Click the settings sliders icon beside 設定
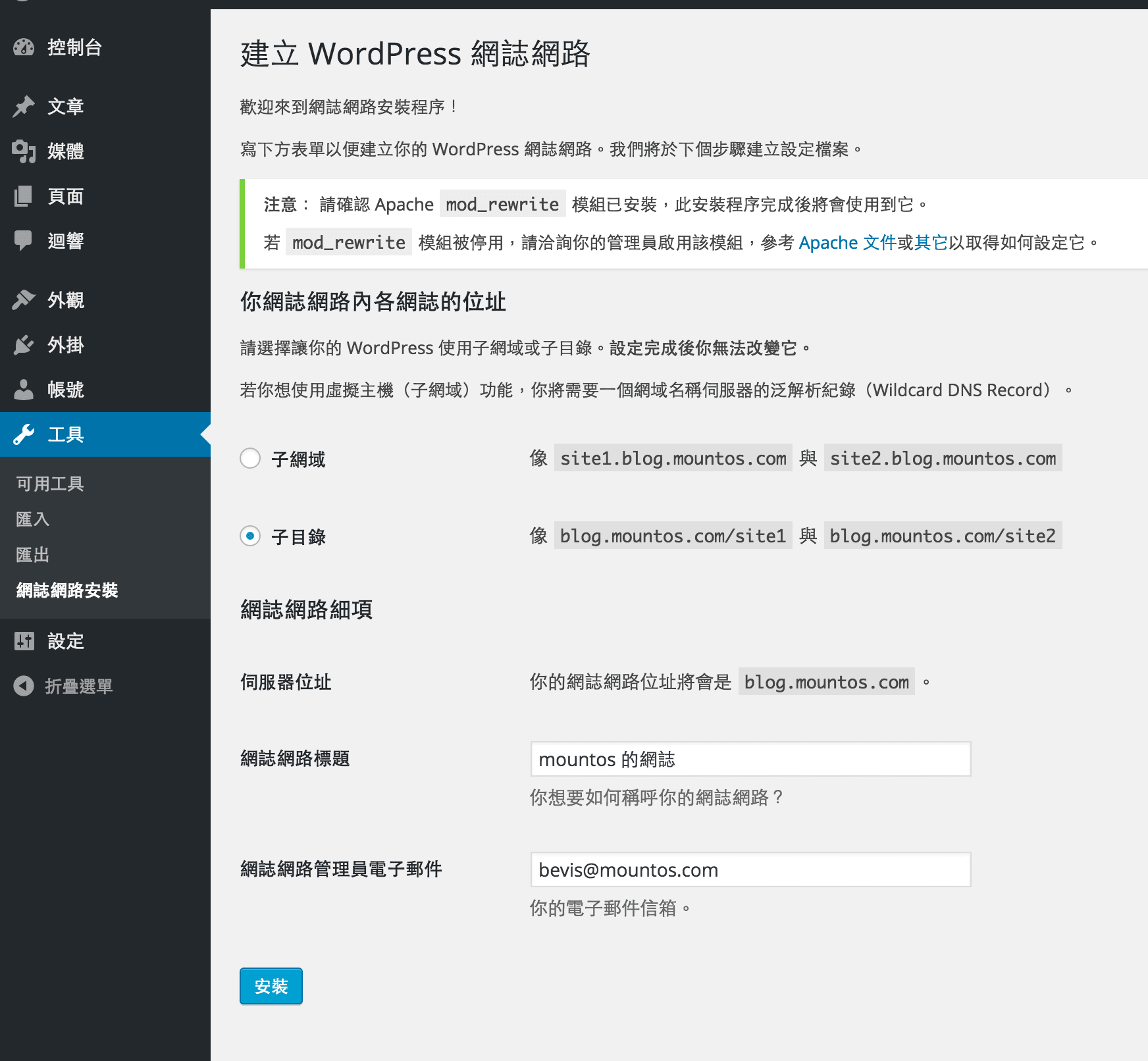Screen dimensions: 1148x1061 tap(24, 640)
